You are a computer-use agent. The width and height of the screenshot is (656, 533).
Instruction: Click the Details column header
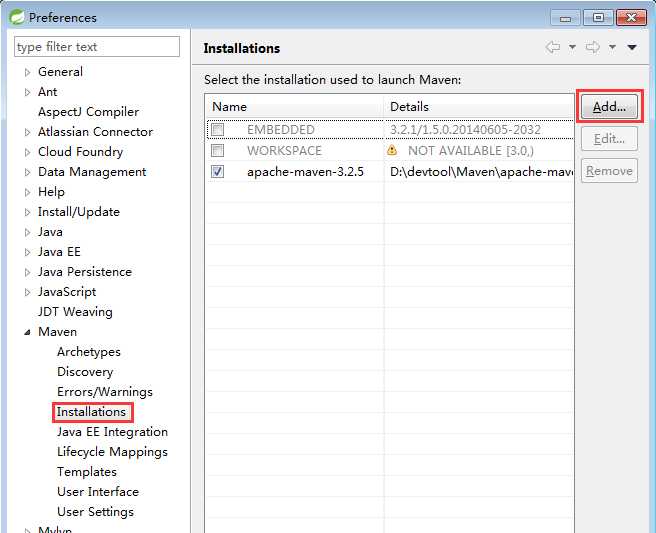(479, 107)
